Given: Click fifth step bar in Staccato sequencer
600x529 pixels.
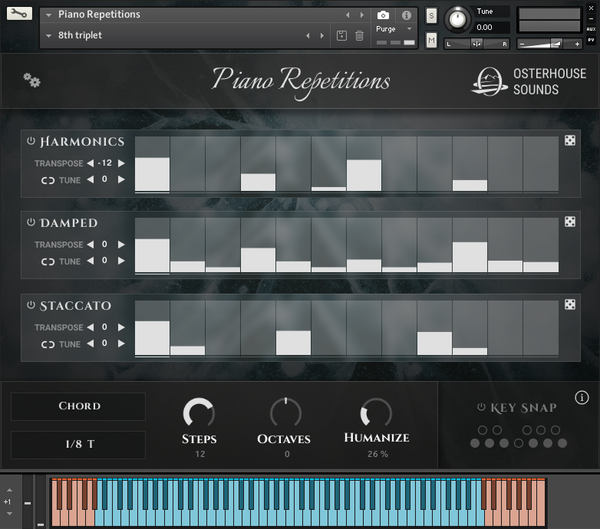Looking at the screenshot, I should tap(293, 328).
